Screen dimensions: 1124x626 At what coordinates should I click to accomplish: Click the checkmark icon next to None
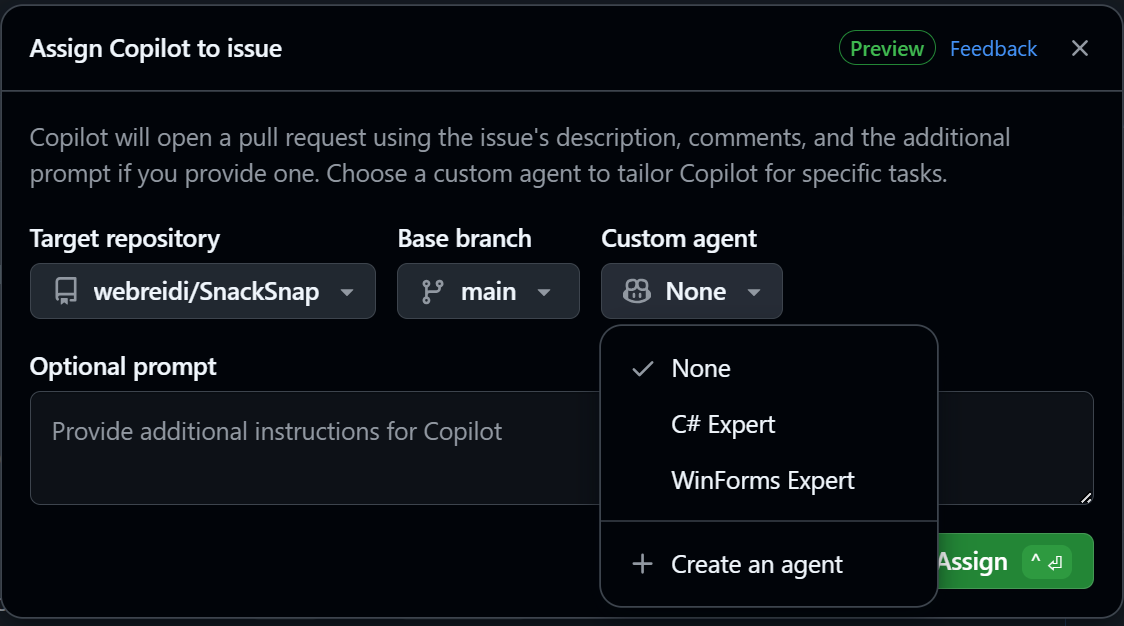(642, 369)
